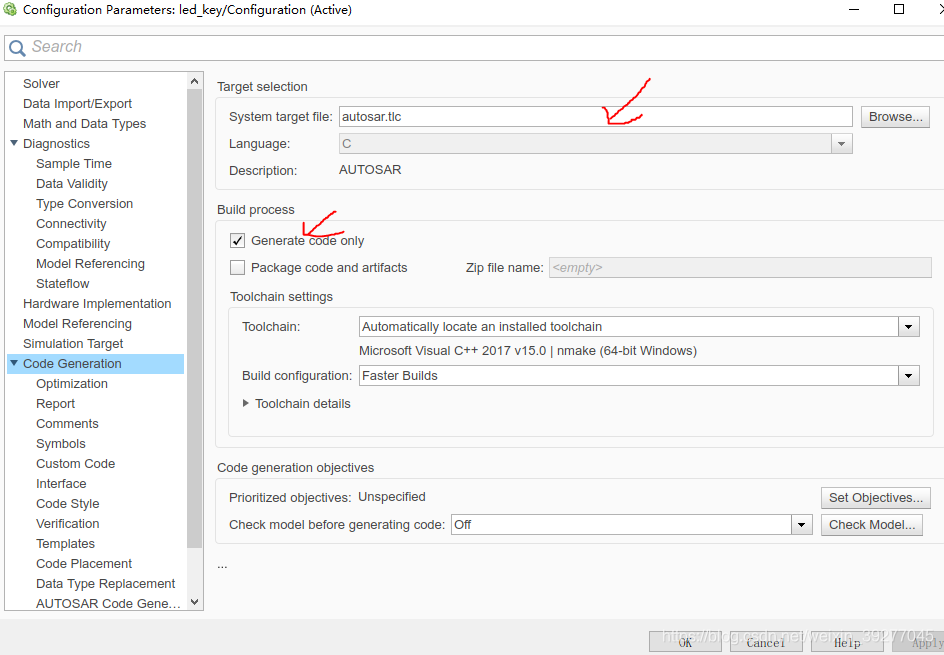
Task: Open Check model before generating code dropdown
Action: tap(801, 524)
